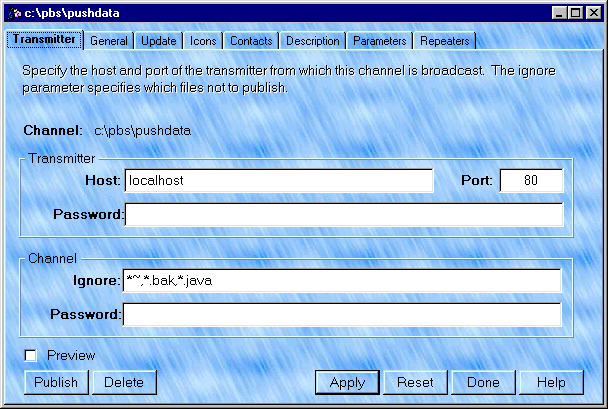608x409 pixels.
Task: Maximize the pushdata window
Action: point(574,13)
